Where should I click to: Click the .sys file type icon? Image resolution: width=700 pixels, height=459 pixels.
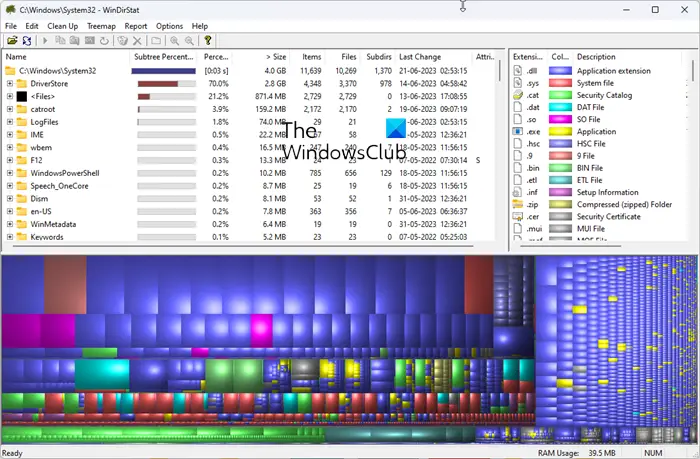click(518, 83)
